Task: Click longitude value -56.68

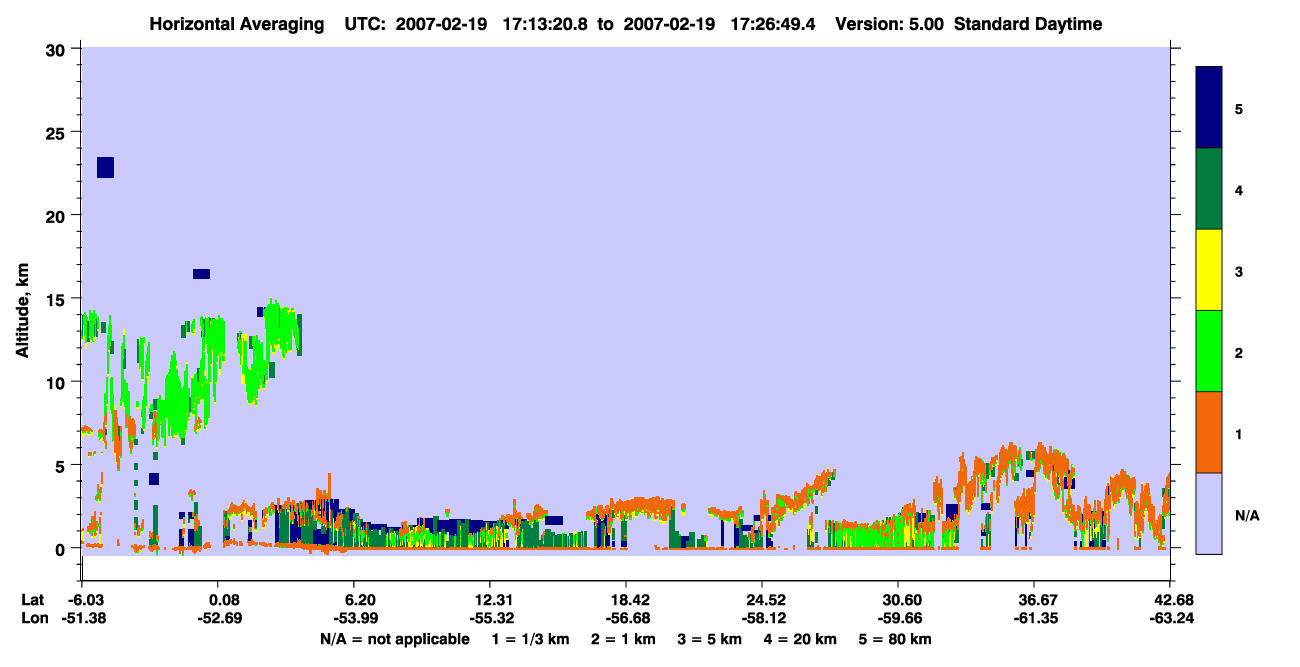Action: 625,618
